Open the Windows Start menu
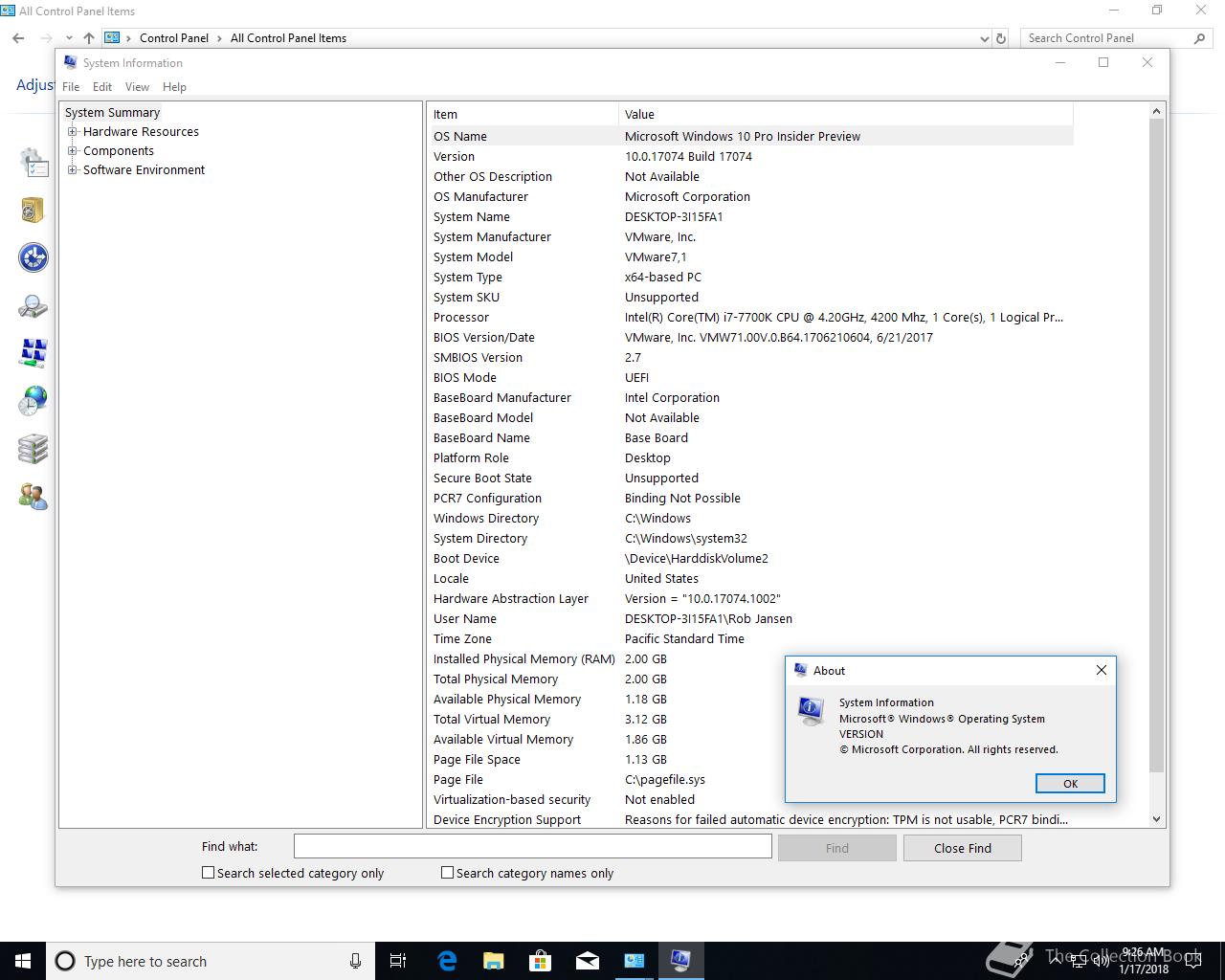 (23, 961)
